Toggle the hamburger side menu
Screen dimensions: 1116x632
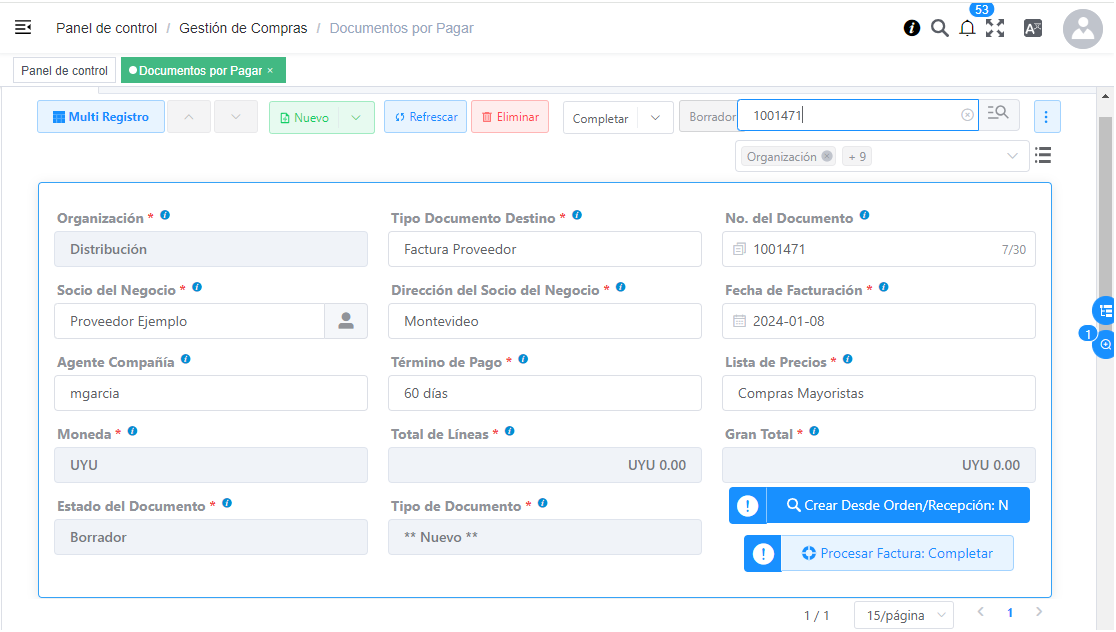click(x=23, y=28)
